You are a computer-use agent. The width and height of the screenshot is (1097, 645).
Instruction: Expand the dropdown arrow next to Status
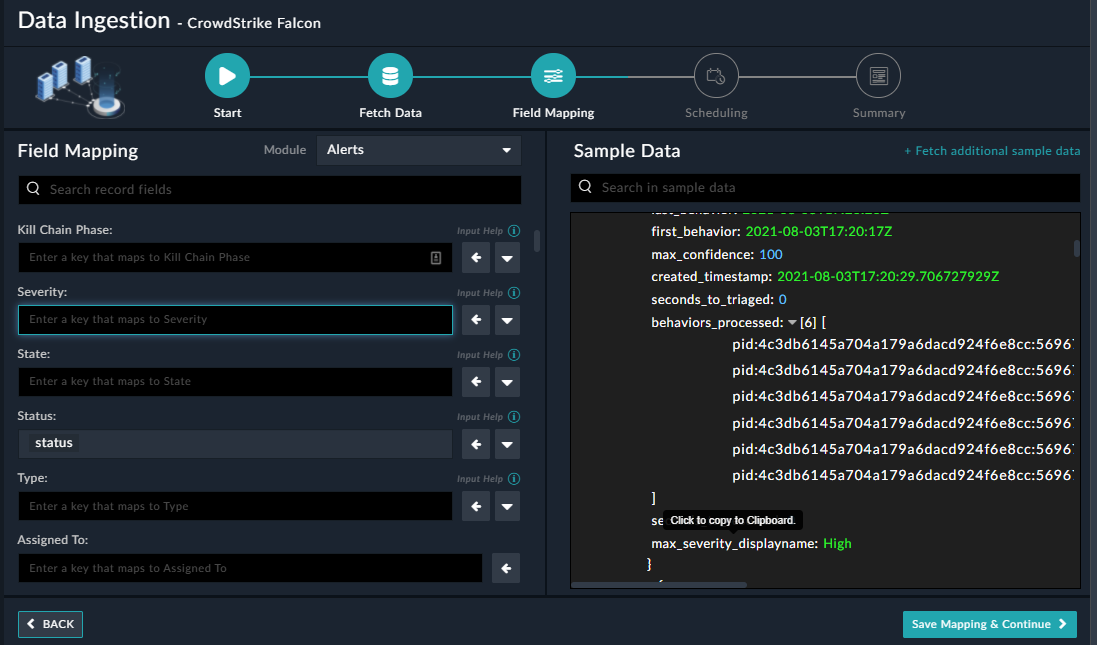tap(507, 444)
